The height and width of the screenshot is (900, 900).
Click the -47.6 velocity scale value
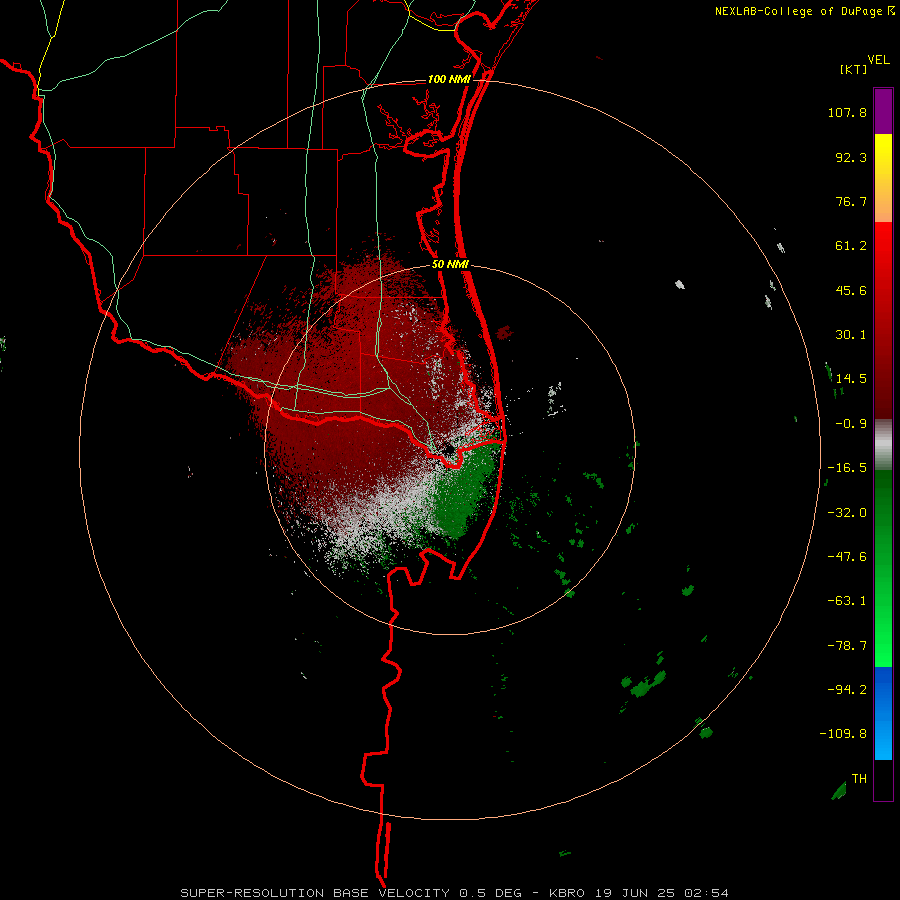pyautogui.click(x=847, y=557)
